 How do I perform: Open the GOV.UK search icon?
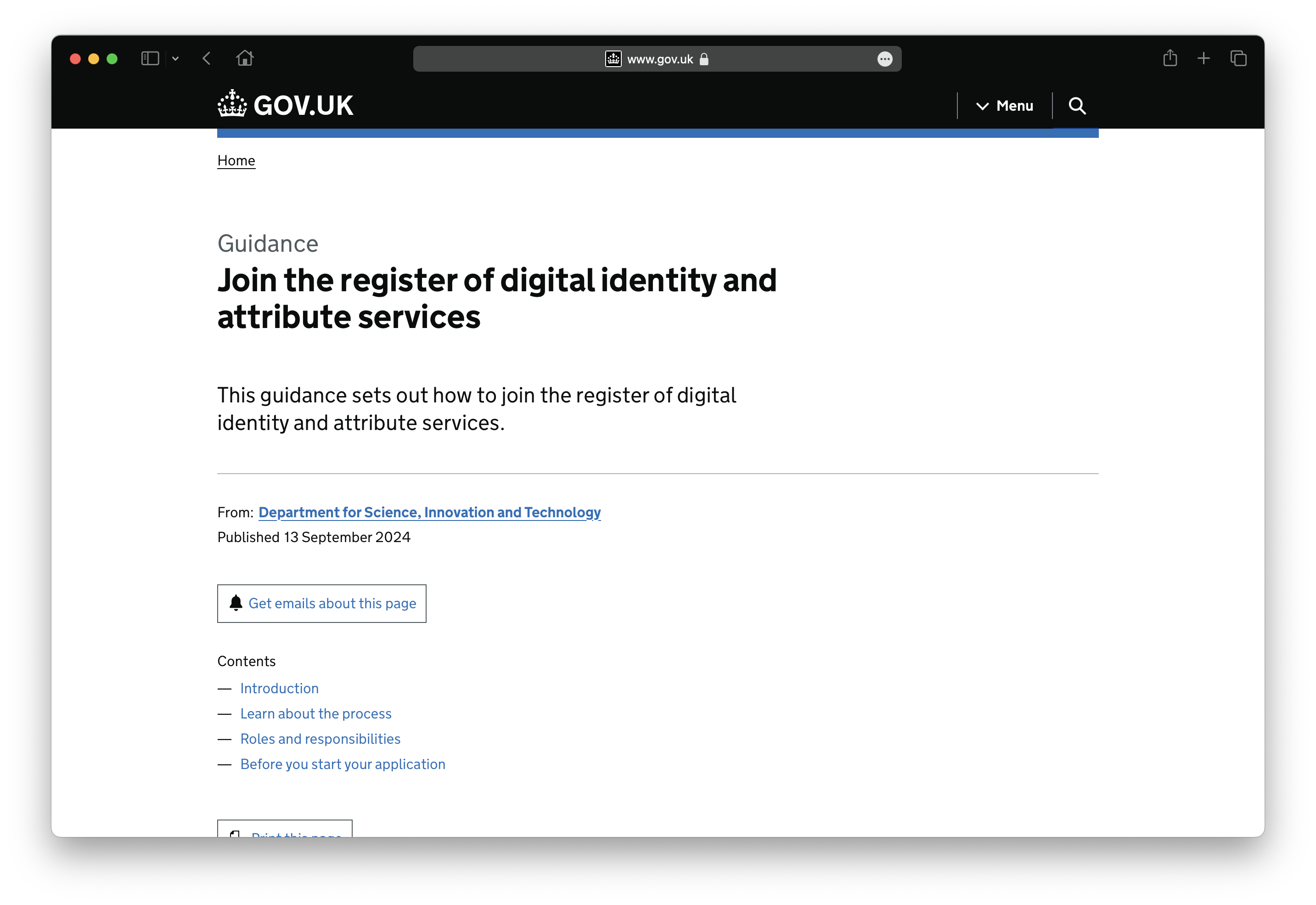coord(1077,106)
